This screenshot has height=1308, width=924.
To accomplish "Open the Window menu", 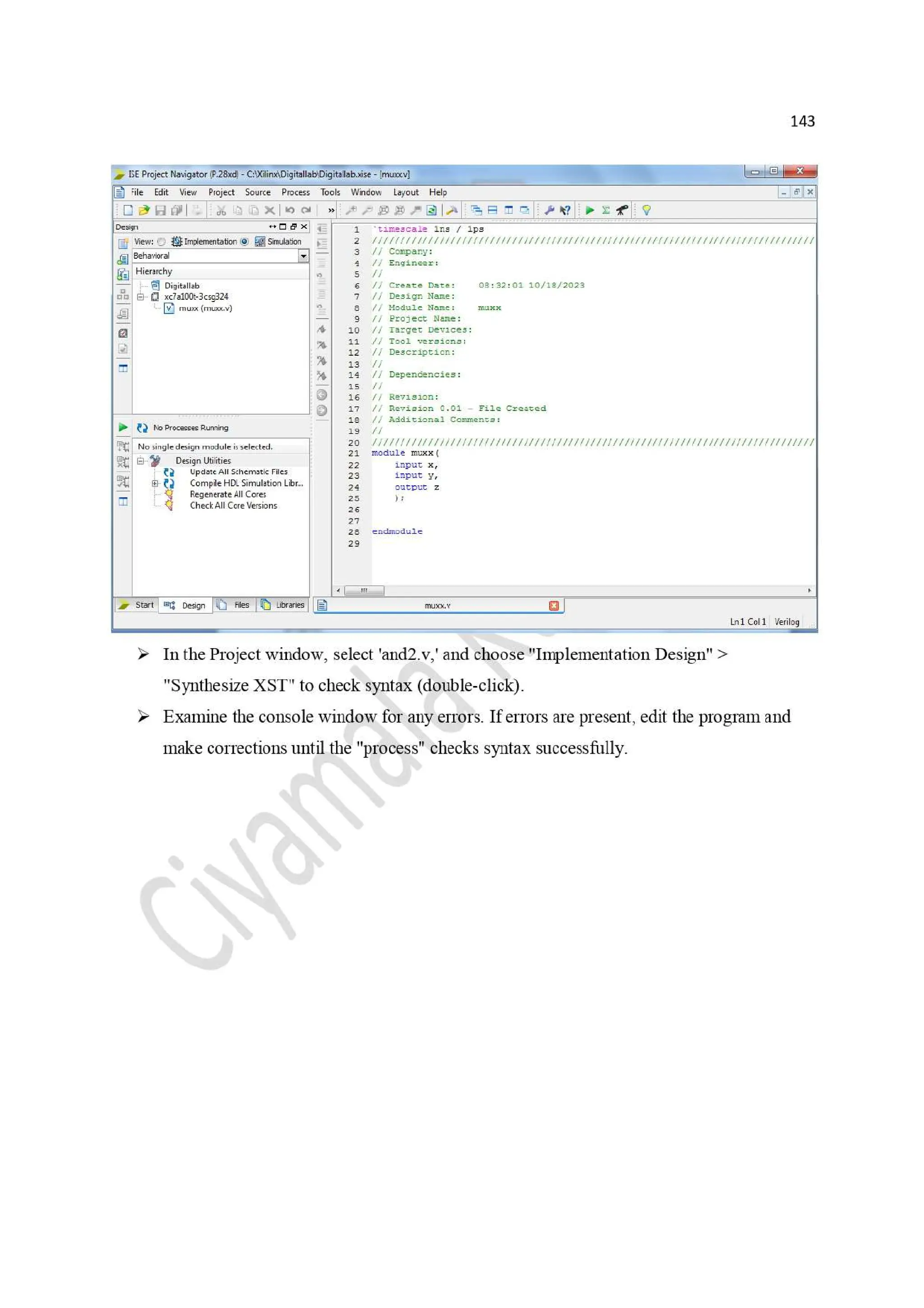I will pos(366,193).
